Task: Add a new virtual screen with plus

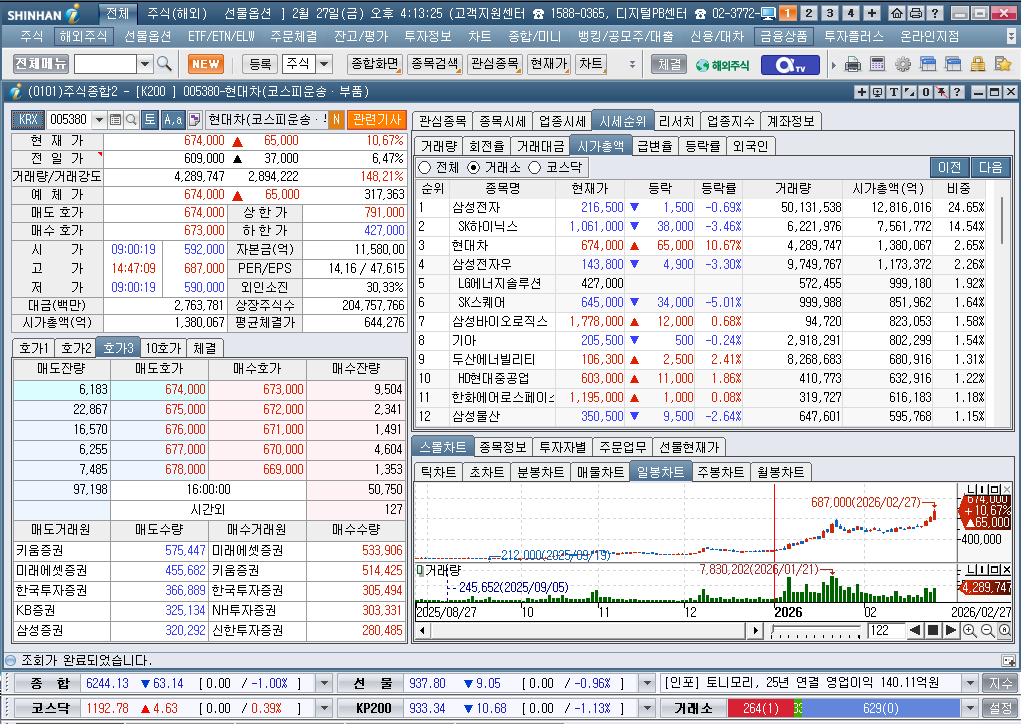Action: pyautogui.click(x=872, y=13)
